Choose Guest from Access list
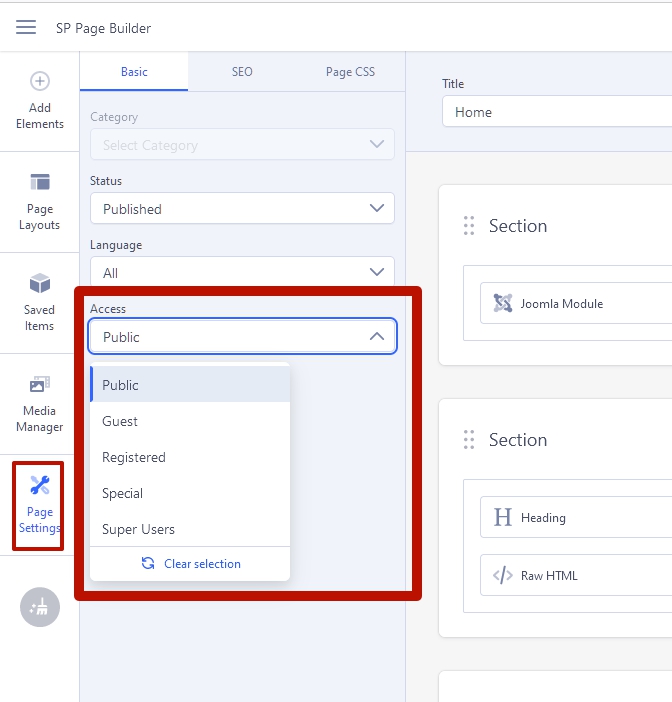Screen dimensions: 672x702 click(x=120, y=421)
